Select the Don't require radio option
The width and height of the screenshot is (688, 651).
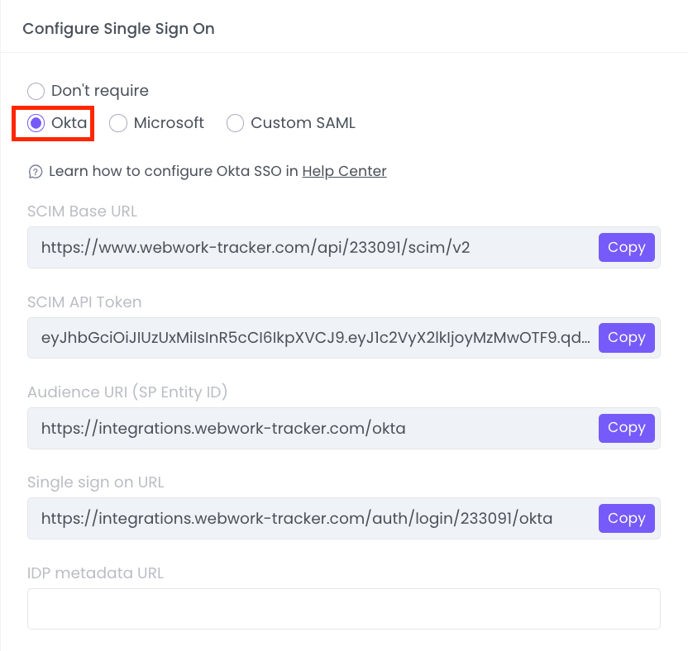(x=36, y=91)
